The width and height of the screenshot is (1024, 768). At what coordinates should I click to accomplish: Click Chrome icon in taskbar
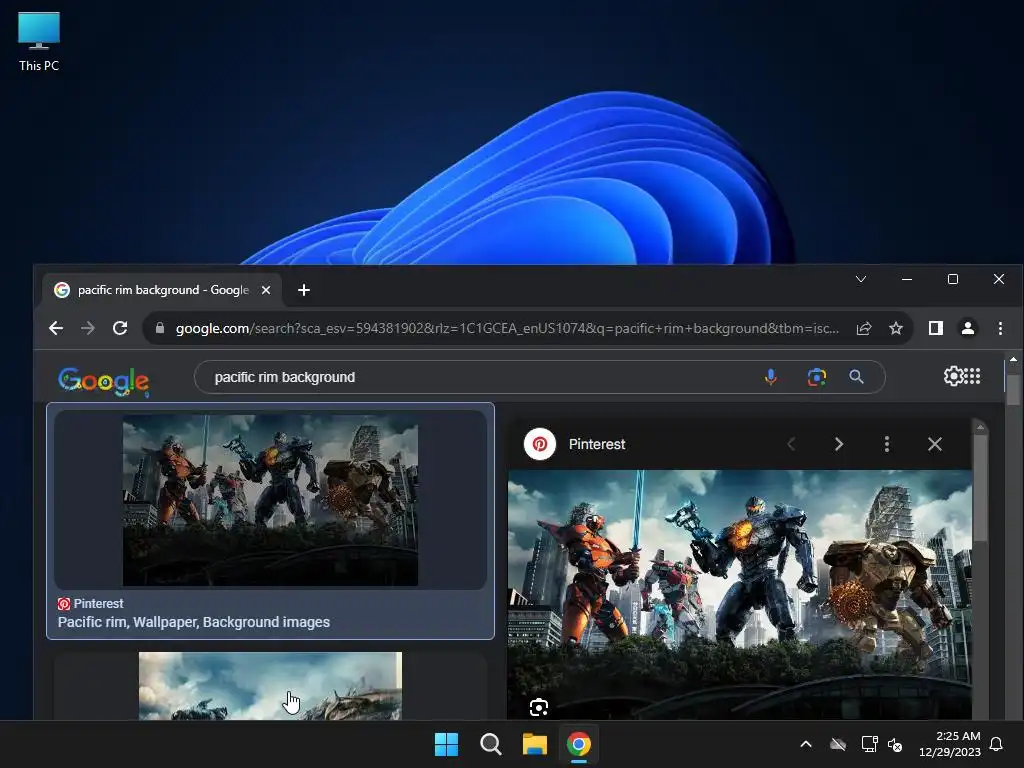(x=579, y=744)
